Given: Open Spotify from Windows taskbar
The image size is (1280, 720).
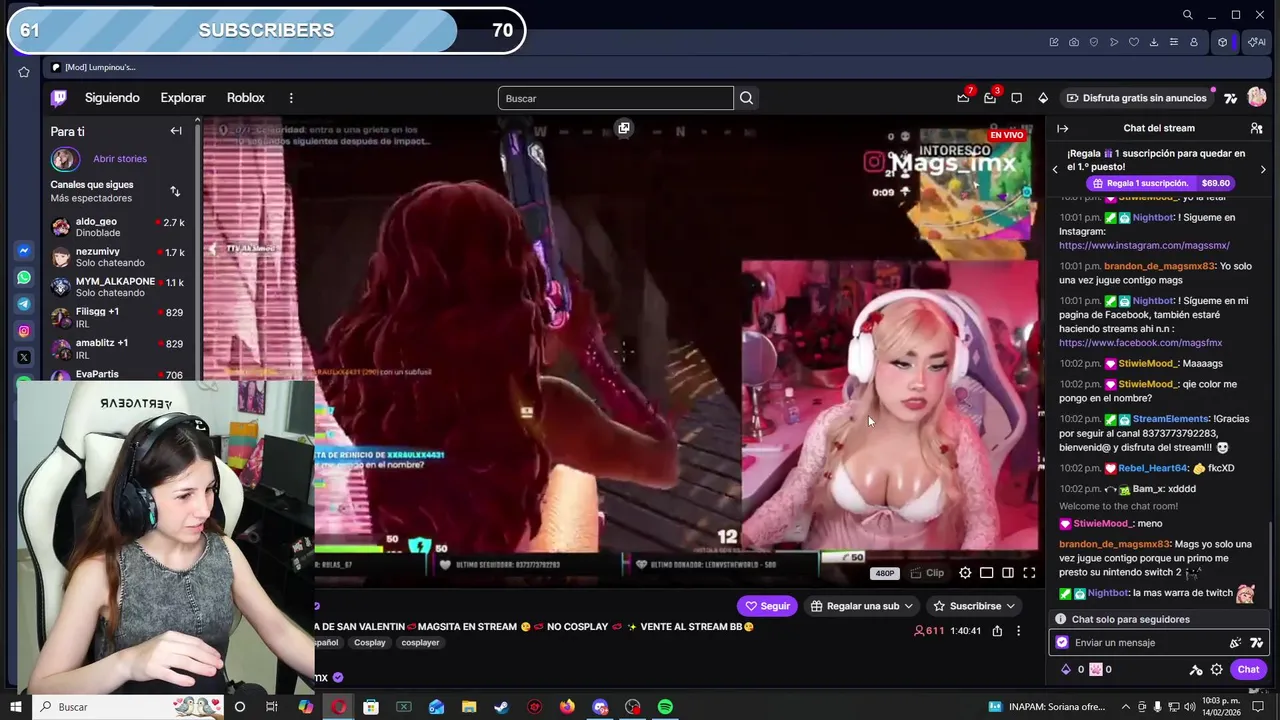Looking at the screenshot, I should click(665, 707).
